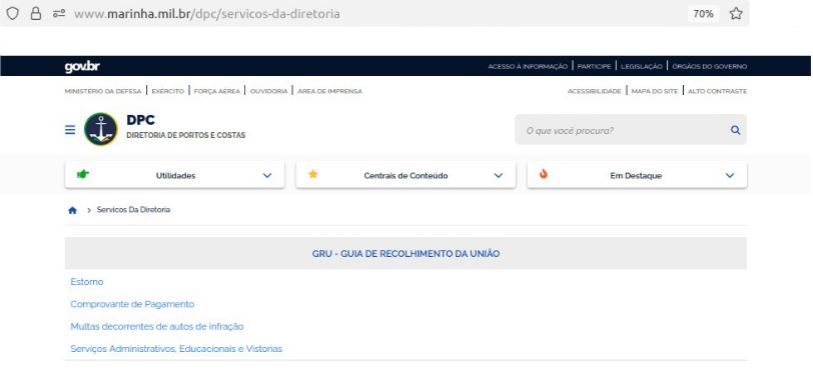Click the flame Em Destaque icon
Image resolution: width=813 pixels, height=392 pixels.
click(543, 174)
